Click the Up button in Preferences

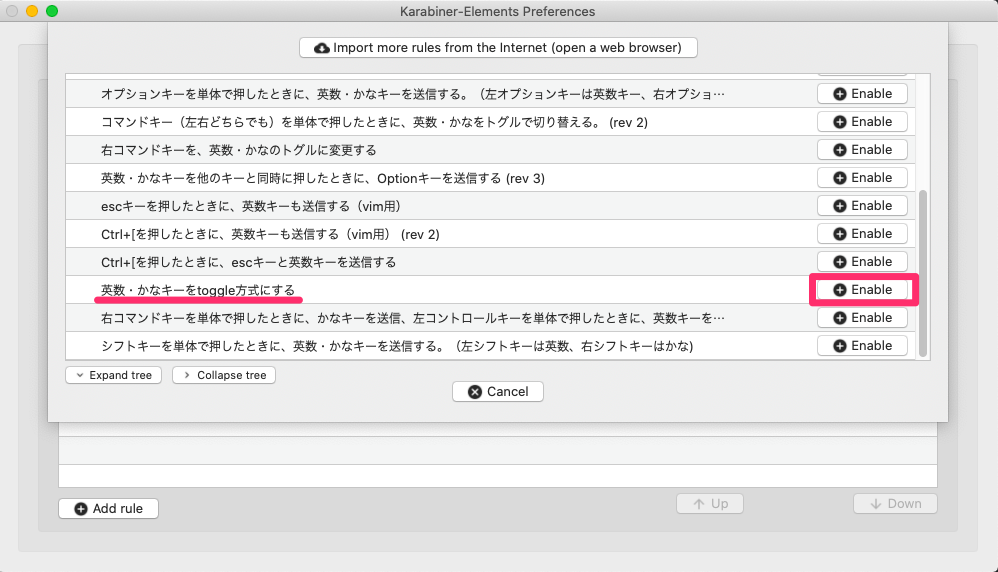point(710,504)
